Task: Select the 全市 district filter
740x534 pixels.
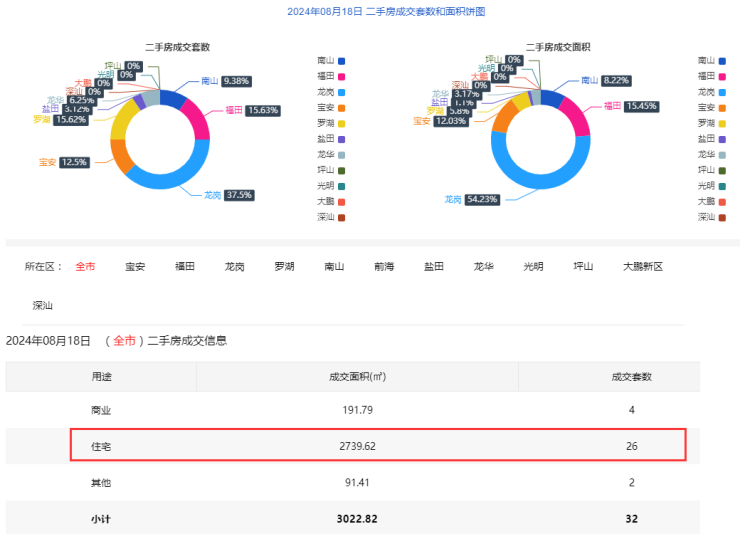Action: point(85,267)
